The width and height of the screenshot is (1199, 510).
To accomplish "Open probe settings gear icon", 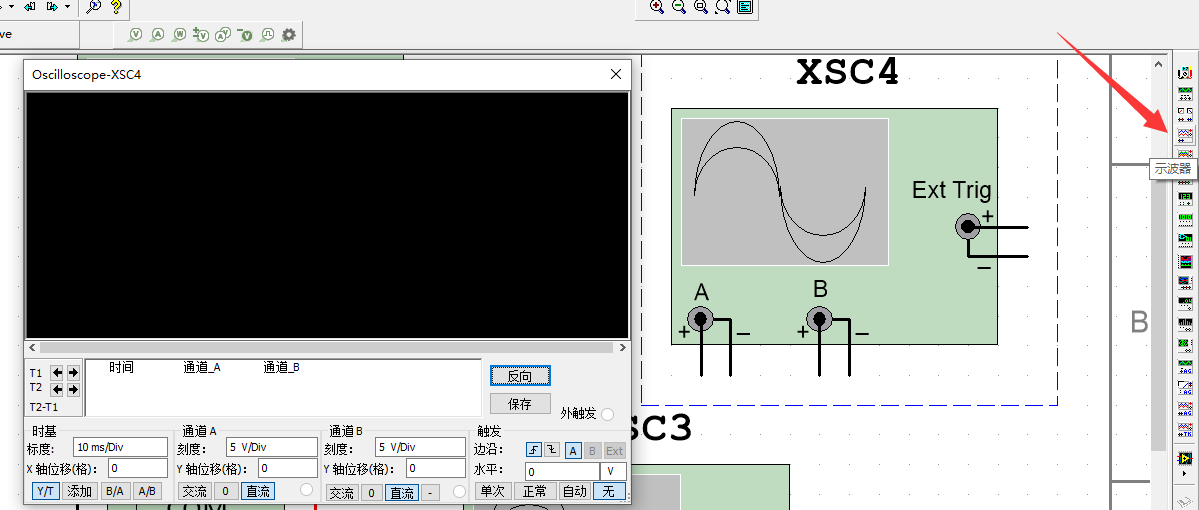I will tap(289, 35).
